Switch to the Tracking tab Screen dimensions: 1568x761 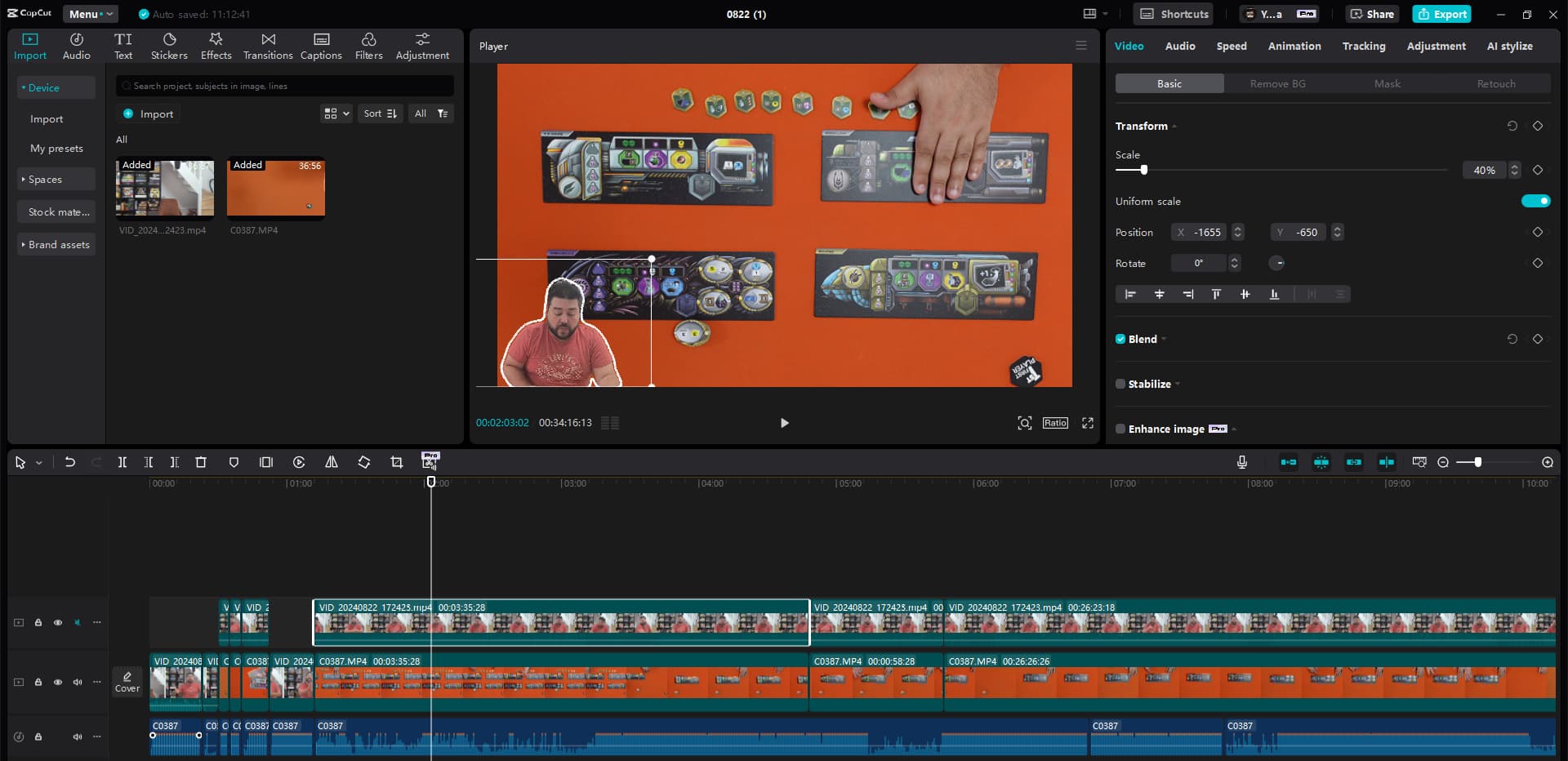[1364, 46]
